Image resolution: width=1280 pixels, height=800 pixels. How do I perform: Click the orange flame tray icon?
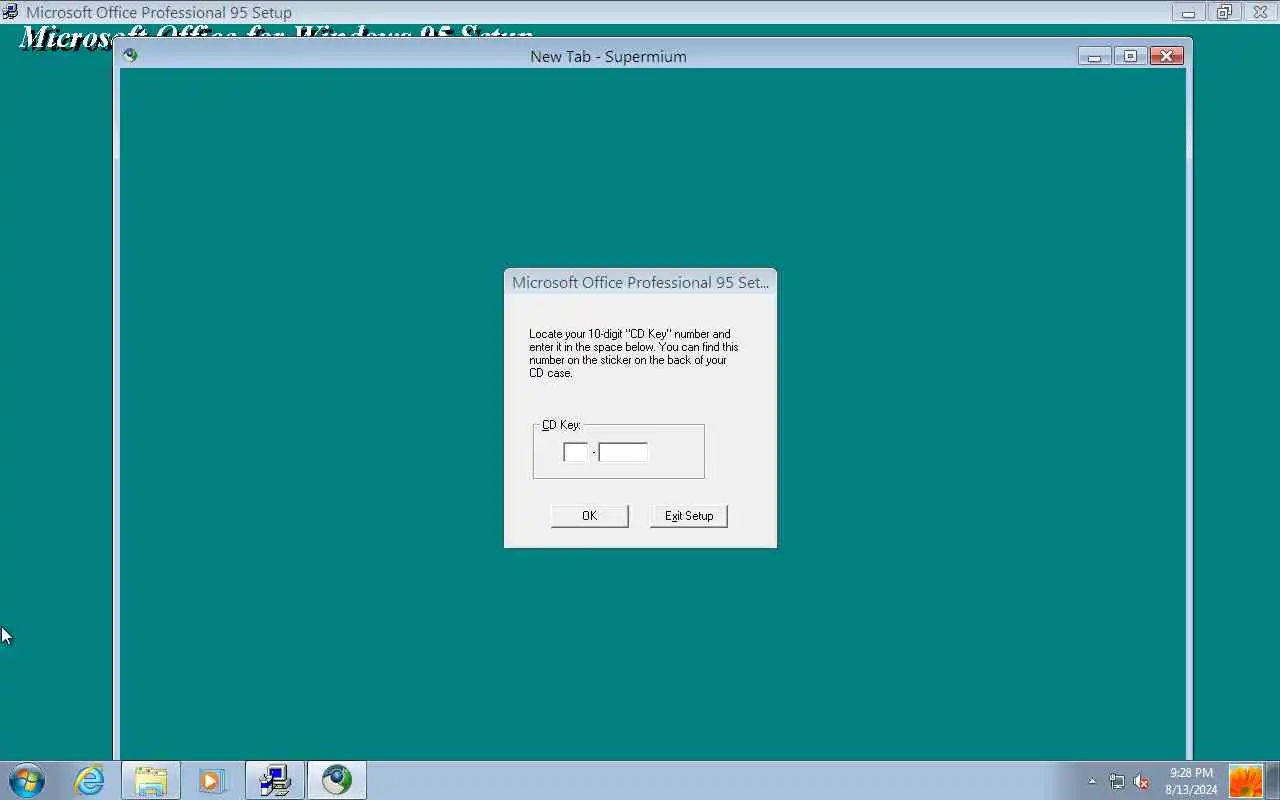[x=1246, y=781]
